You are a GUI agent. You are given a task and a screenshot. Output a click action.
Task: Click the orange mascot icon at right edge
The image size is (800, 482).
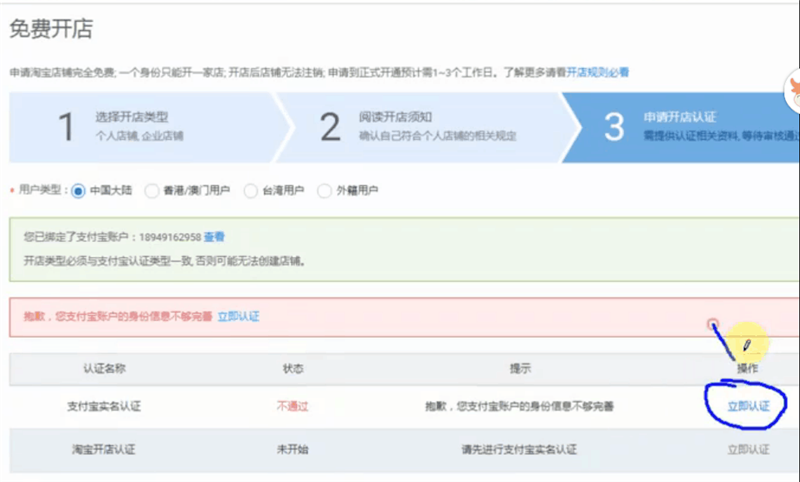(793, 92)
